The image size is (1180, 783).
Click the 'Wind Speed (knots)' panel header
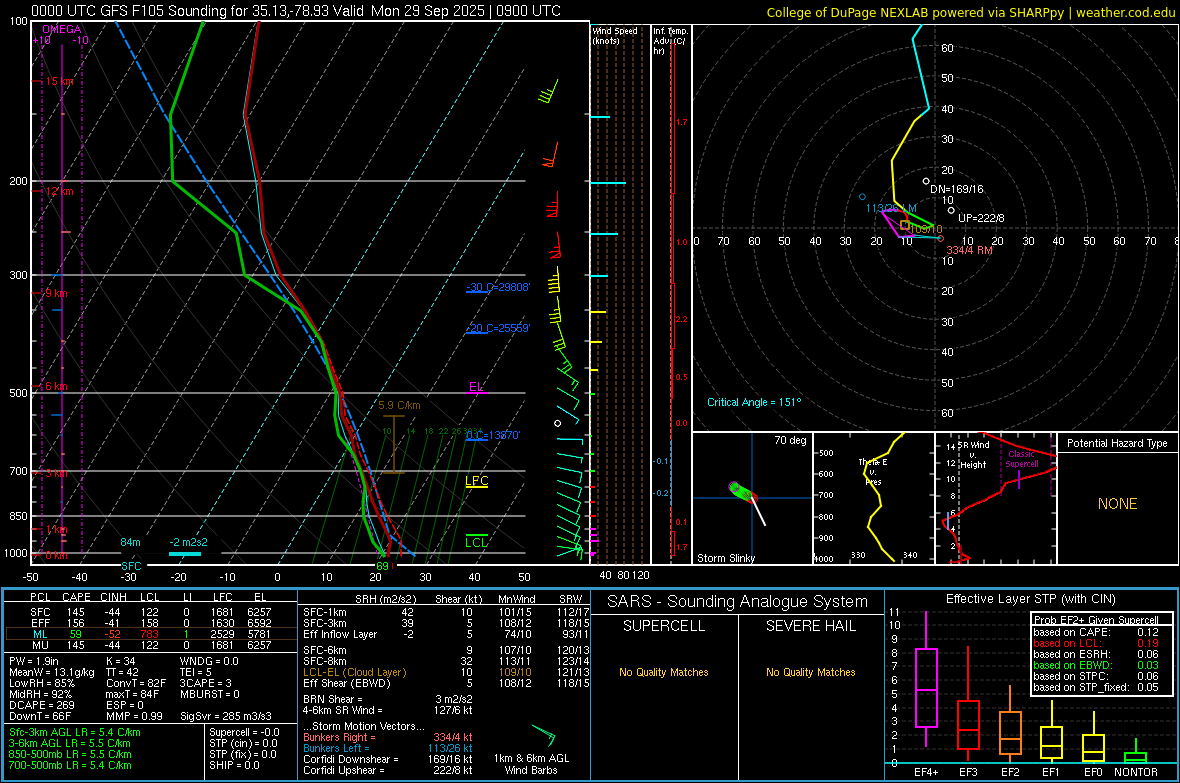click(615, 35)
